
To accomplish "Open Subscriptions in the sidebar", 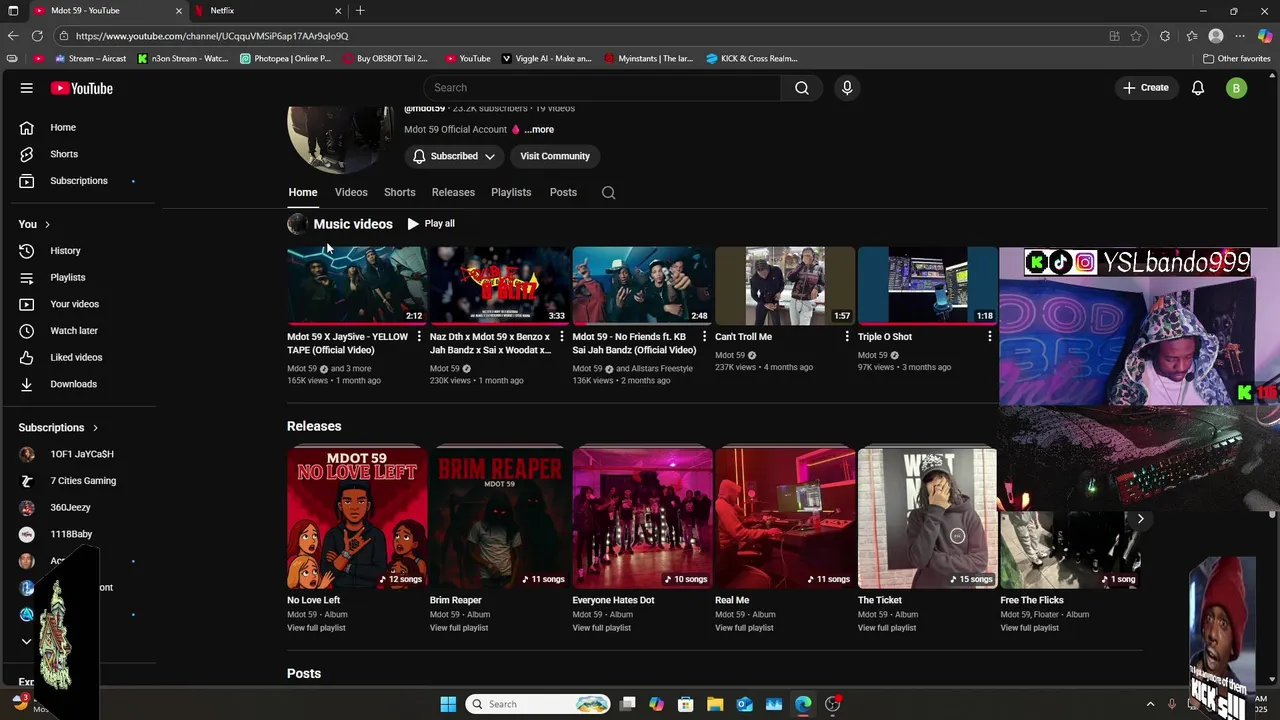I will 78,181.
